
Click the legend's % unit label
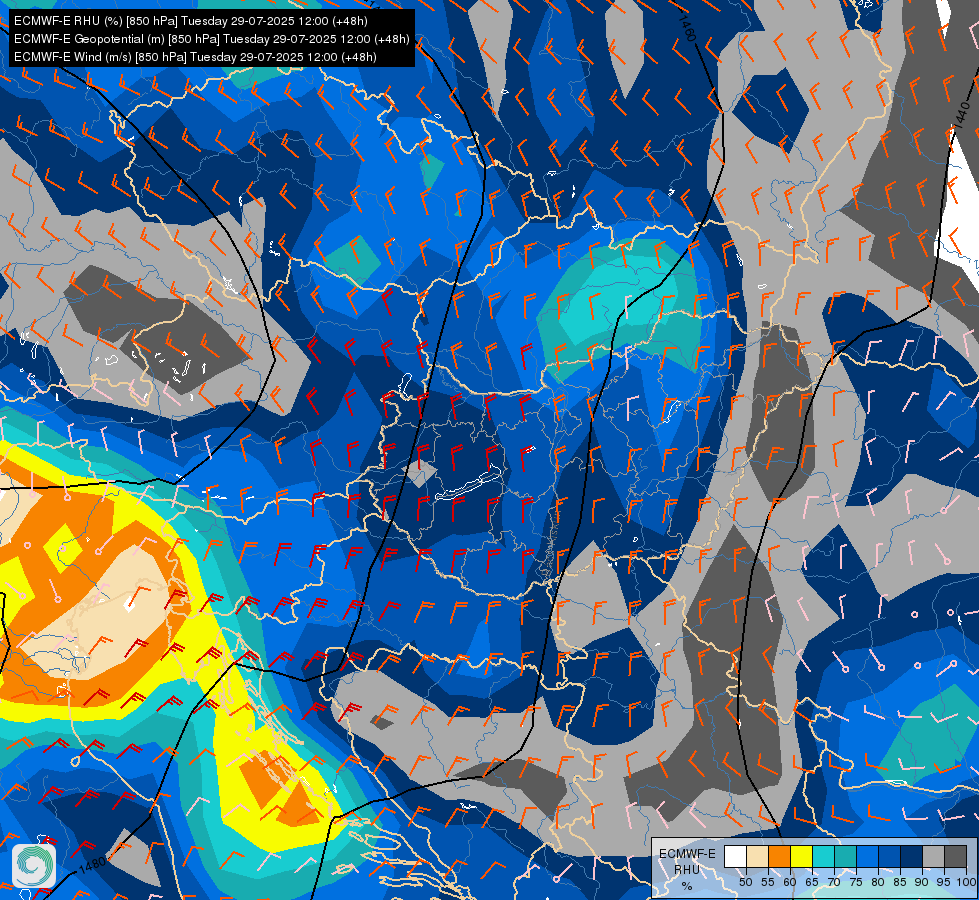(x=687, y=886)
